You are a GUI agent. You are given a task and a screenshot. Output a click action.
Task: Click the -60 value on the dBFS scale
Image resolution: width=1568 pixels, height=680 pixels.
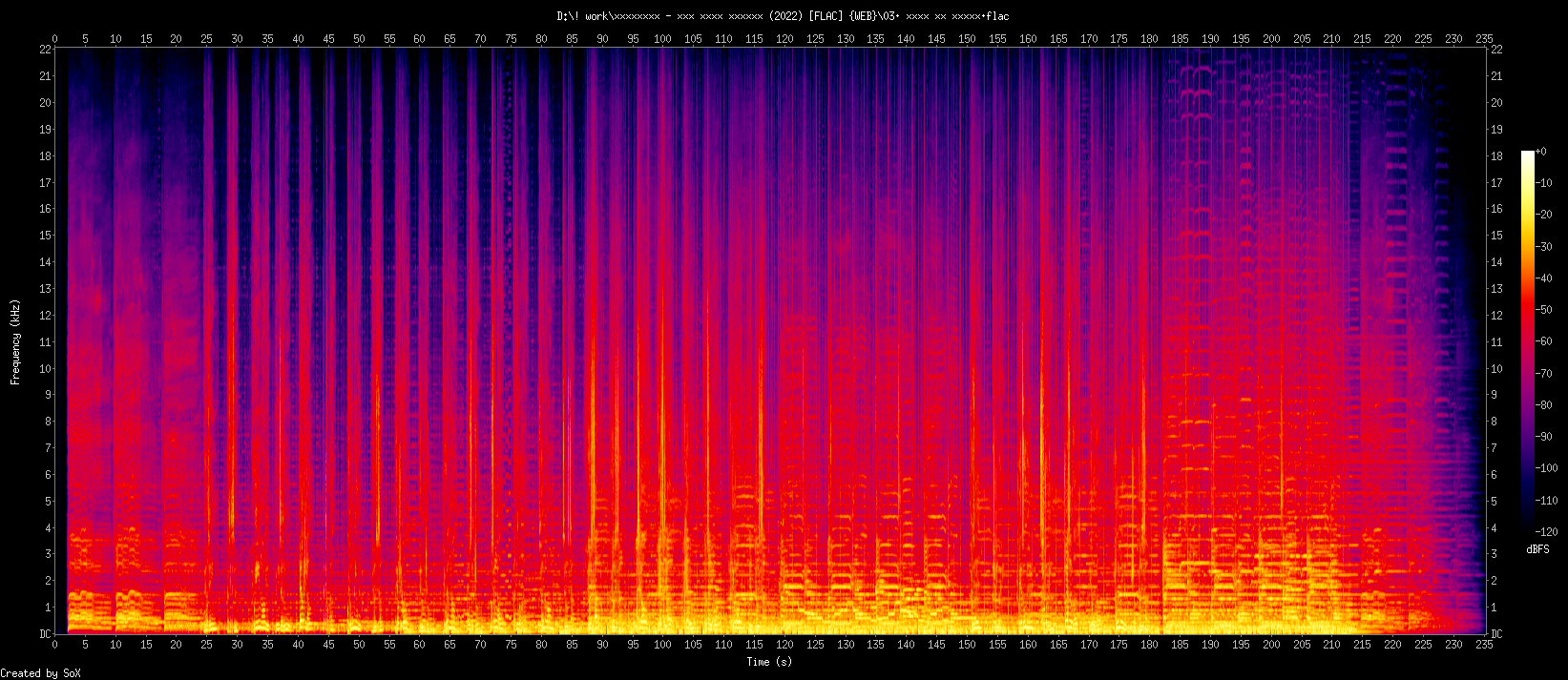1544,341
